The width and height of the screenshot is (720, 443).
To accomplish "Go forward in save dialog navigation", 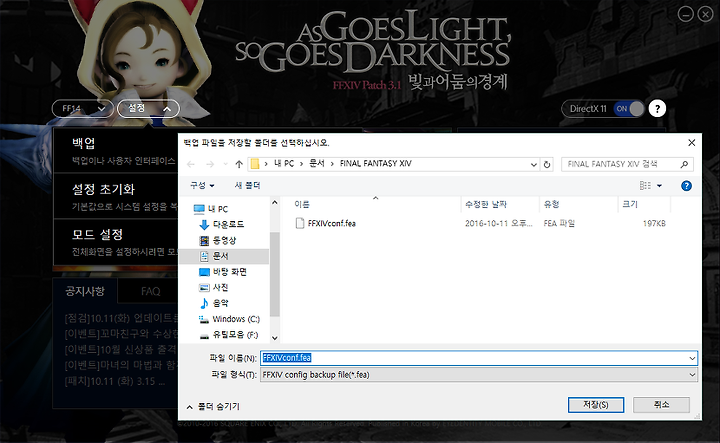I will [210, 164].
